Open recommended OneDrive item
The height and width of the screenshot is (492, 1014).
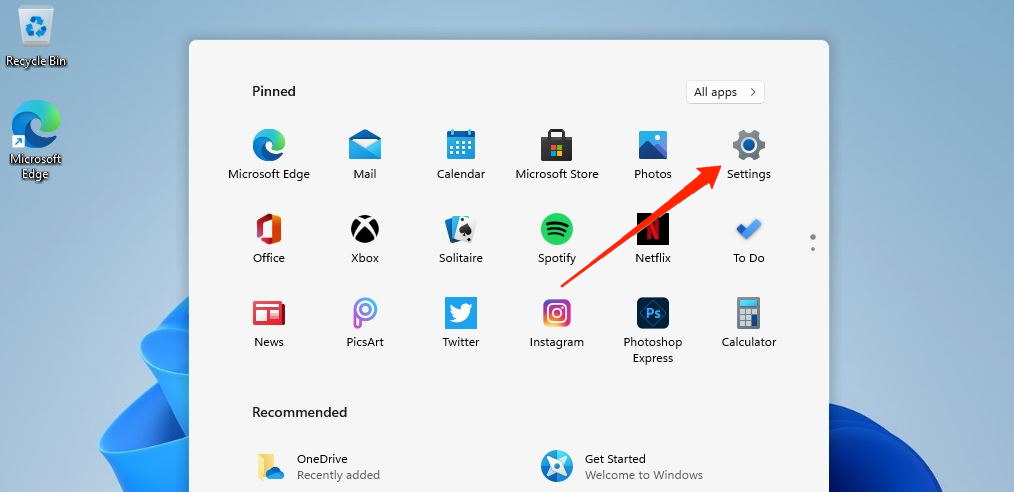coord(320,466)
